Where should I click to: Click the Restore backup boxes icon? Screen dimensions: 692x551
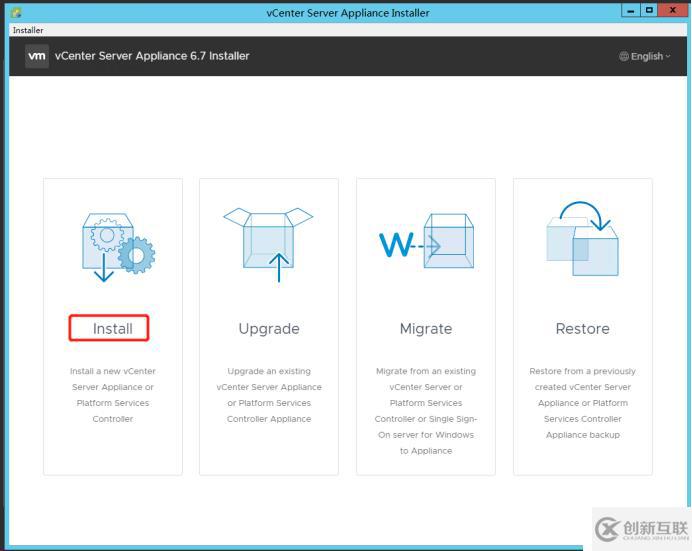click(x=583, y=239)
